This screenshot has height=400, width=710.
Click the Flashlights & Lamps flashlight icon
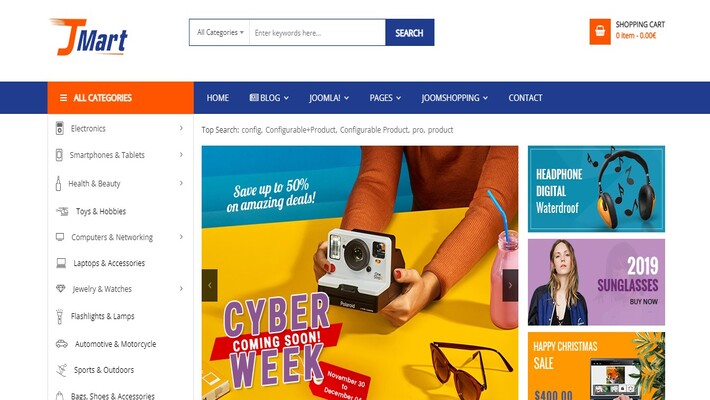pos(59,316)
